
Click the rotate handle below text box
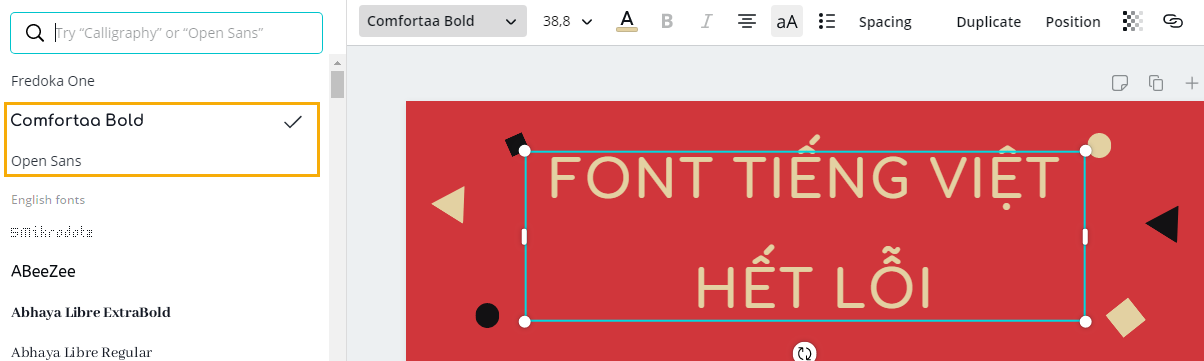[805, 352]
